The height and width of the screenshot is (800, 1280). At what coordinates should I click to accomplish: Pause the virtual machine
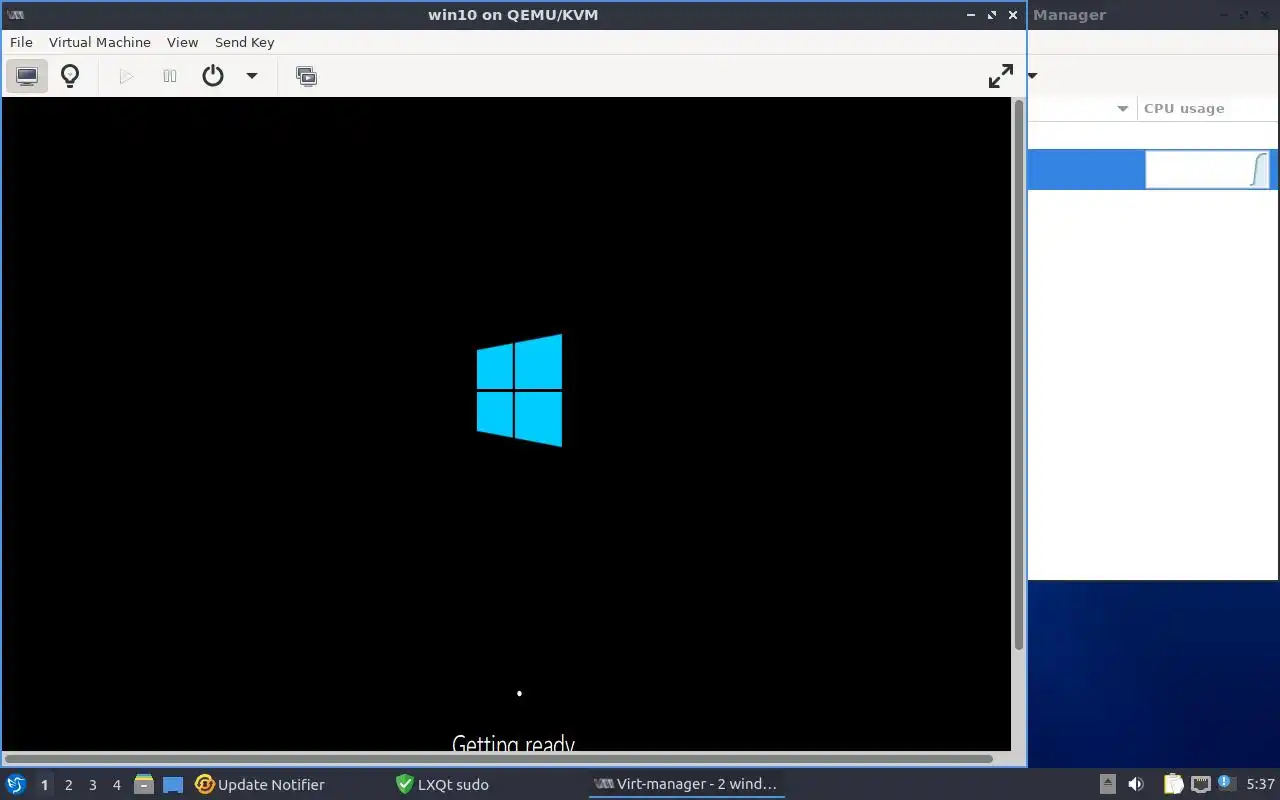(170, 76)
